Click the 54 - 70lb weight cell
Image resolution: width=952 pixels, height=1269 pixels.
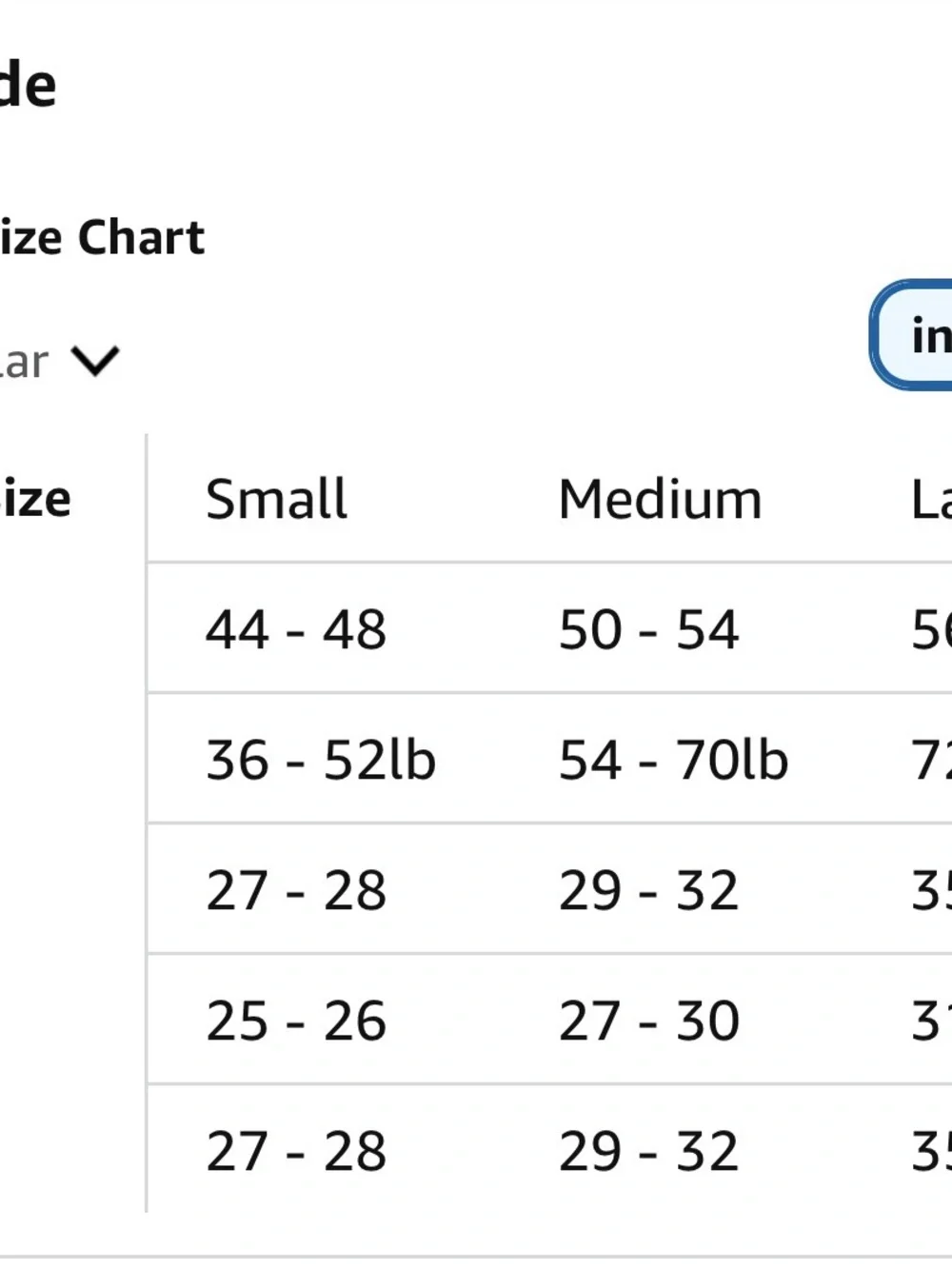click(x=674, y=760)
